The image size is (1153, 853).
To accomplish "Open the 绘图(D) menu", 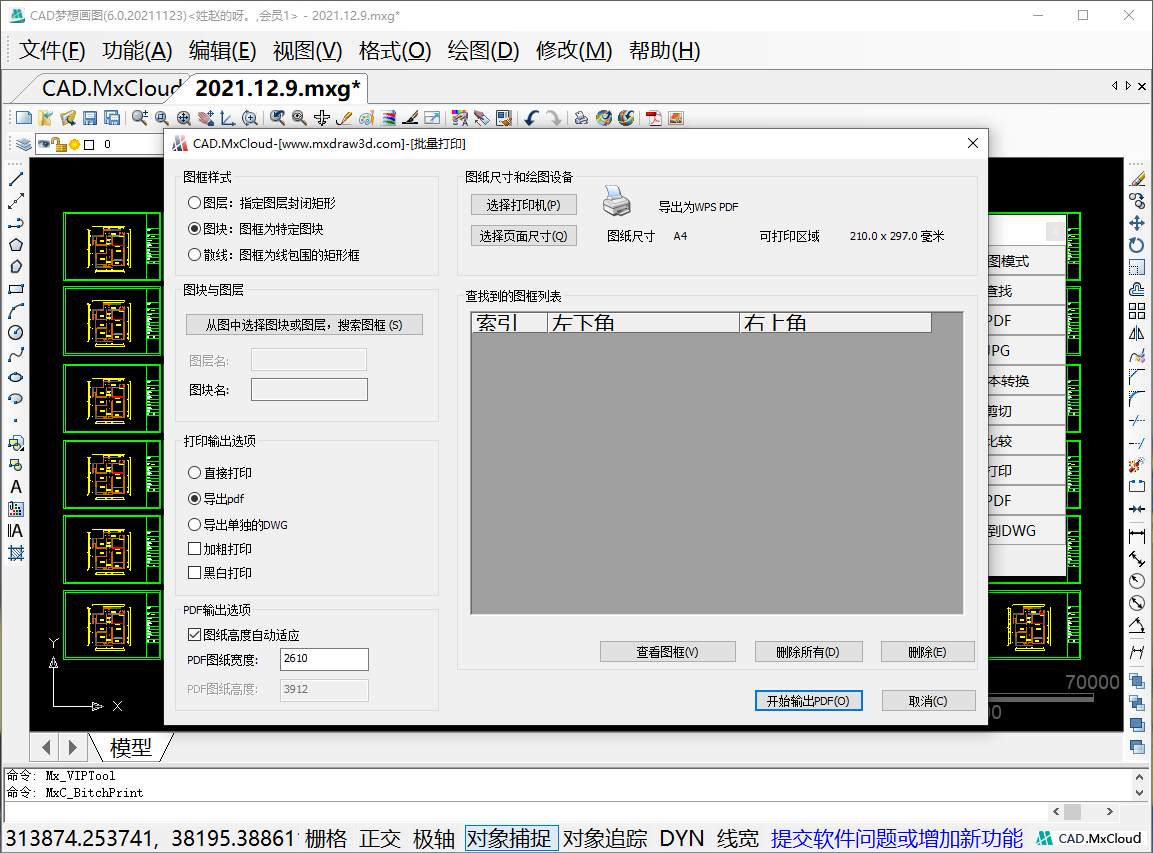I will click(x=484, y=51).
